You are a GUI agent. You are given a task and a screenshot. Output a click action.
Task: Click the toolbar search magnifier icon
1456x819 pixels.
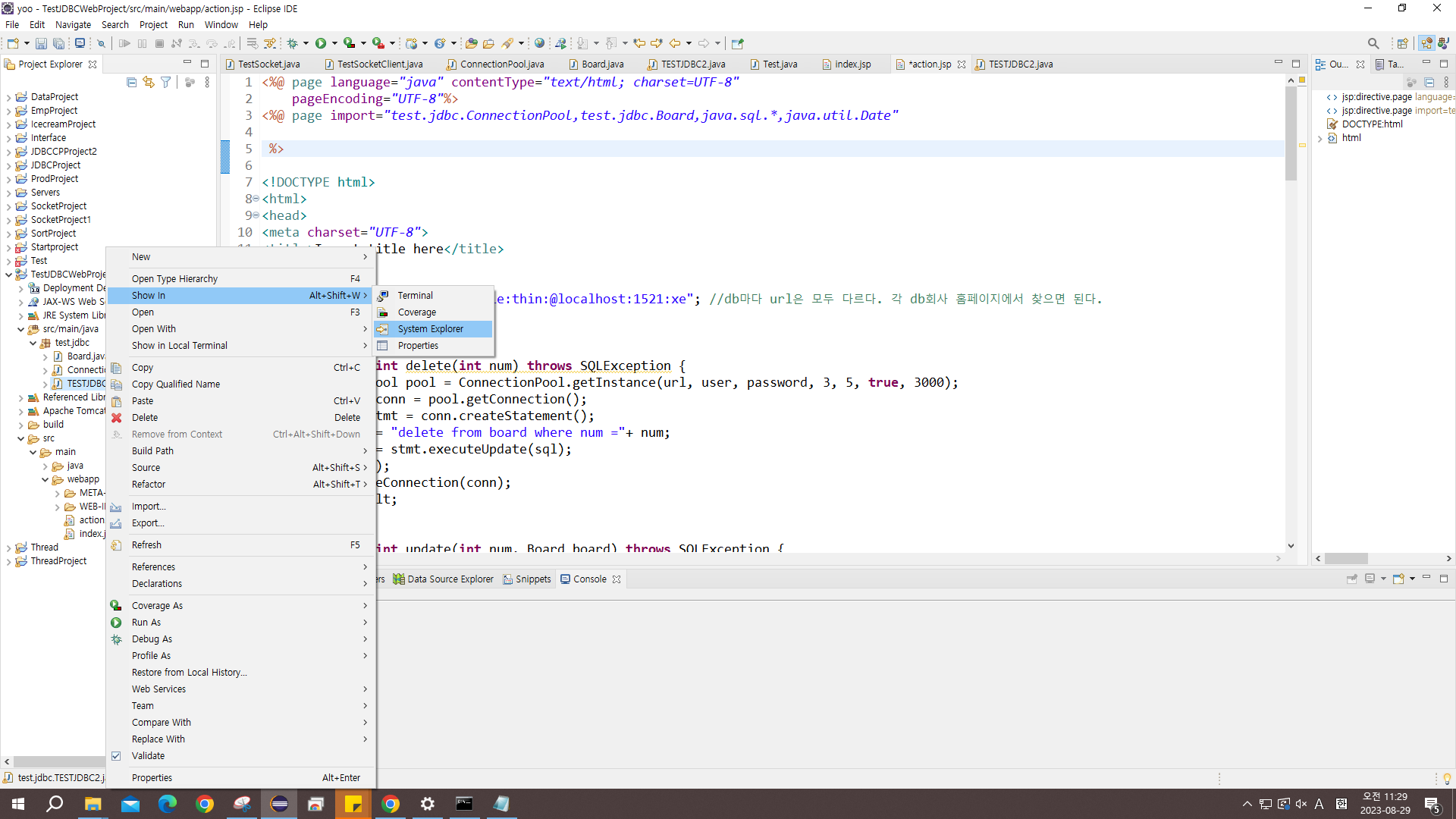click(x=1373, y=43)
